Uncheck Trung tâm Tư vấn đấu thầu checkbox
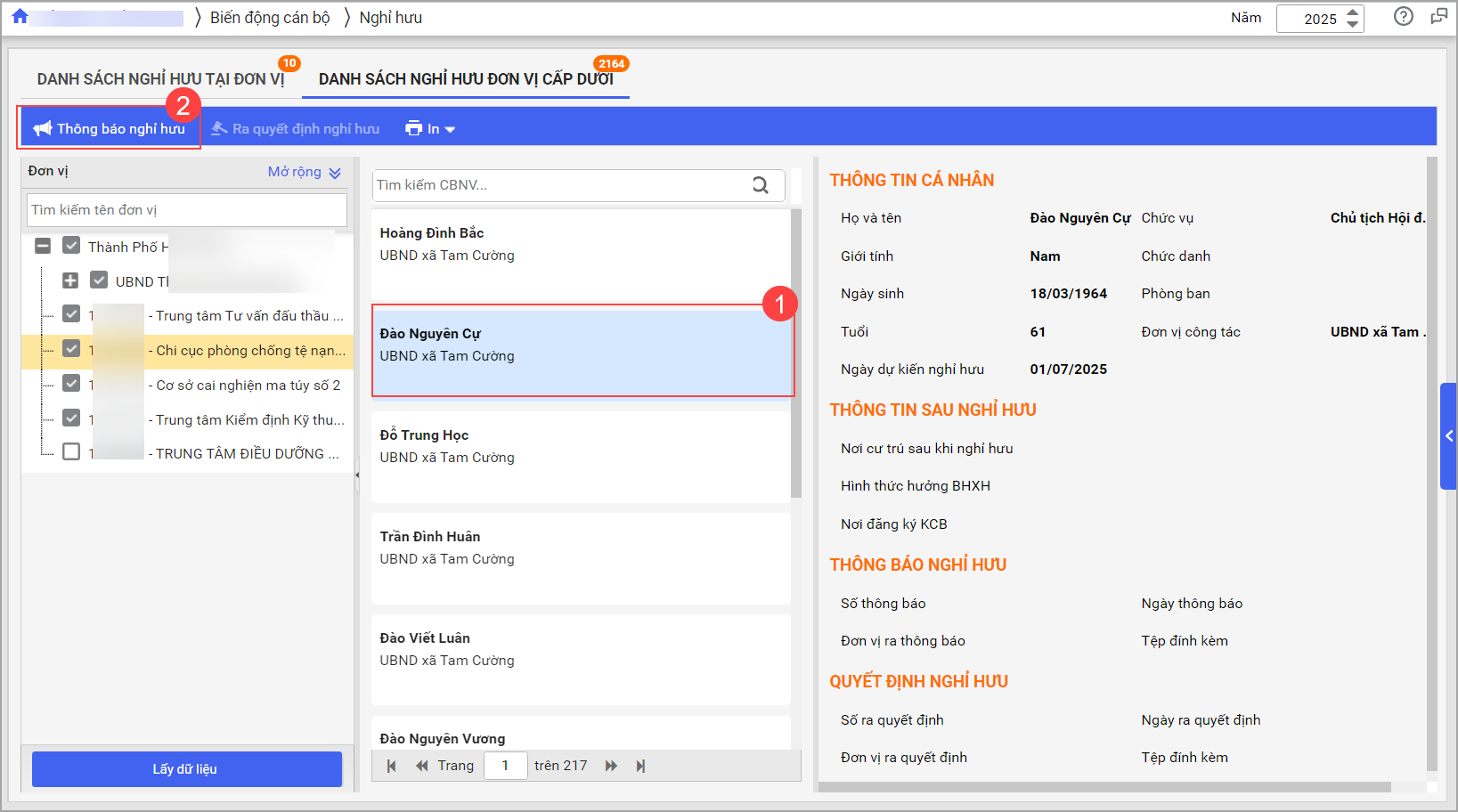 [x=71, y=314]
